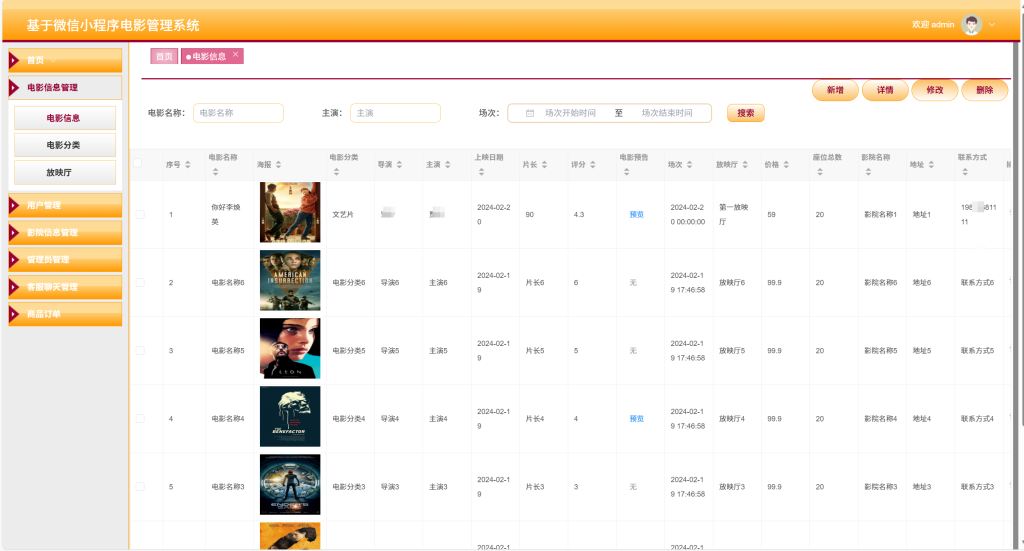
Task: Click the 搜索 button
Action: 746,113
